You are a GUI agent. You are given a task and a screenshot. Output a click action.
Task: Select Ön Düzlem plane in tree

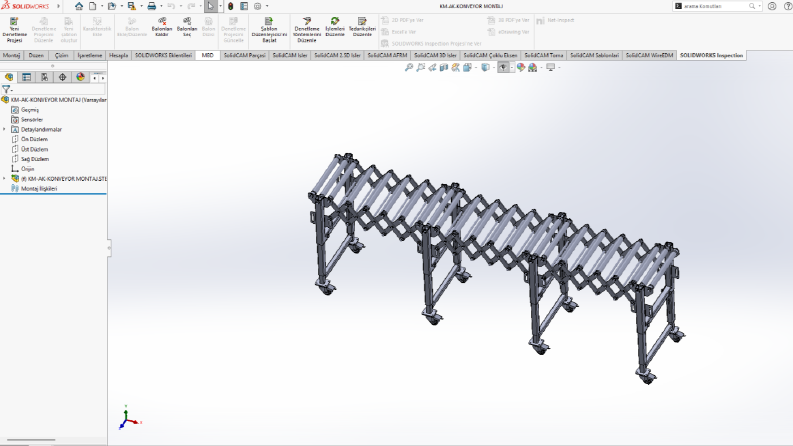point(34,139)
